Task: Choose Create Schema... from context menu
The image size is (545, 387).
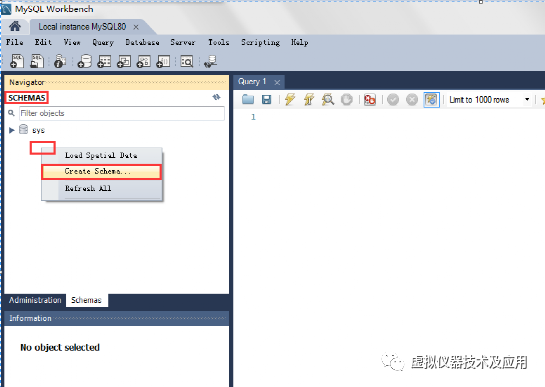Action: pyautogui.click(x=101, y=172)
